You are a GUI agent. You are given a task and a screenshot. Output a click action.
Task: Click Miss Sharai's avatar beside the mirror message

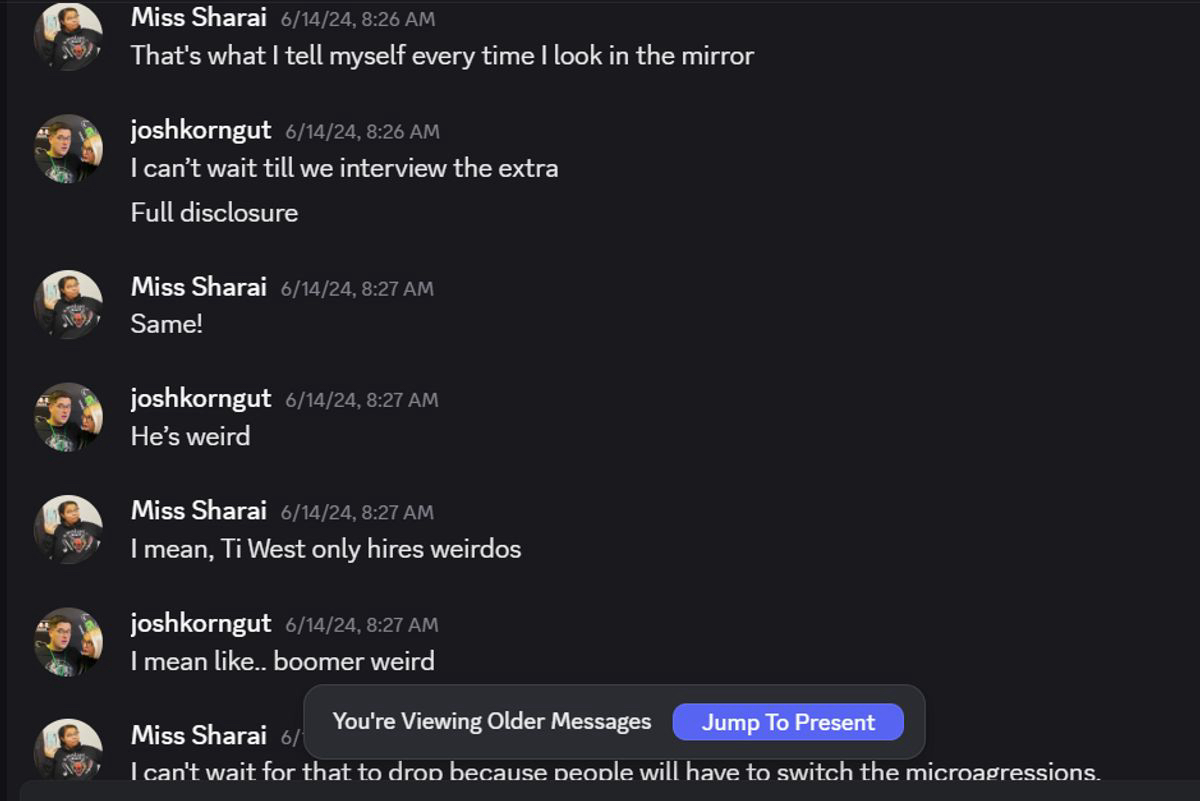pos(68,37)
